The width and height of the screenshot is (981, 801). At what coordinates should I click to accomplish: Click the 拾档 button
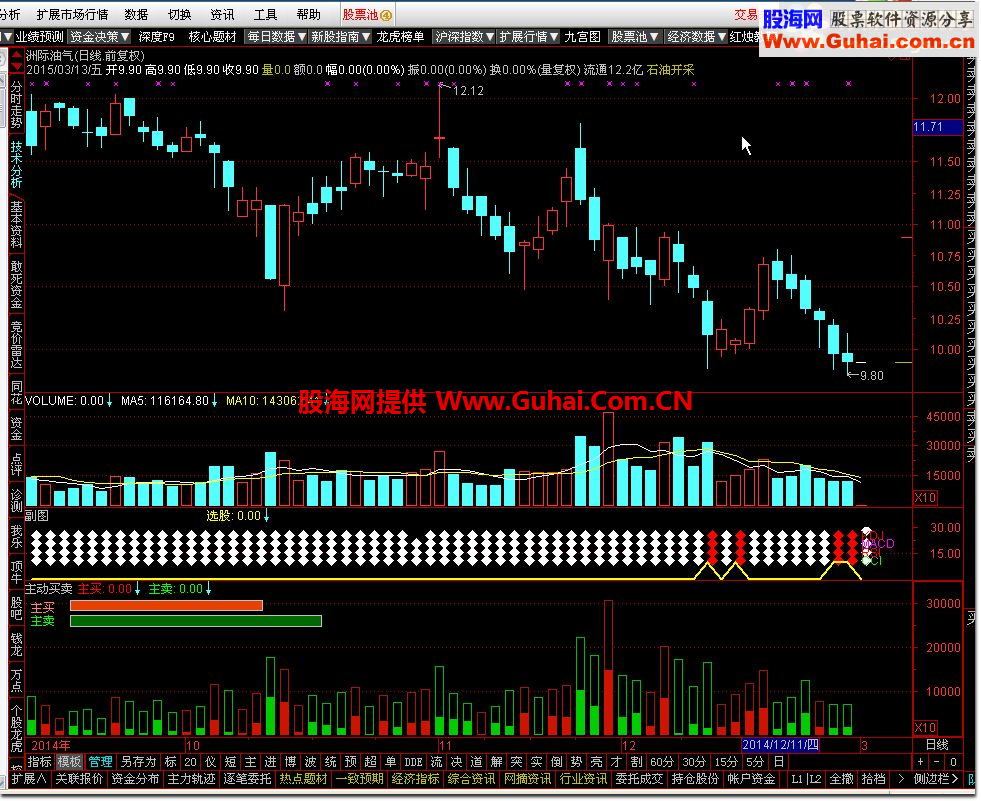point(873,778)
